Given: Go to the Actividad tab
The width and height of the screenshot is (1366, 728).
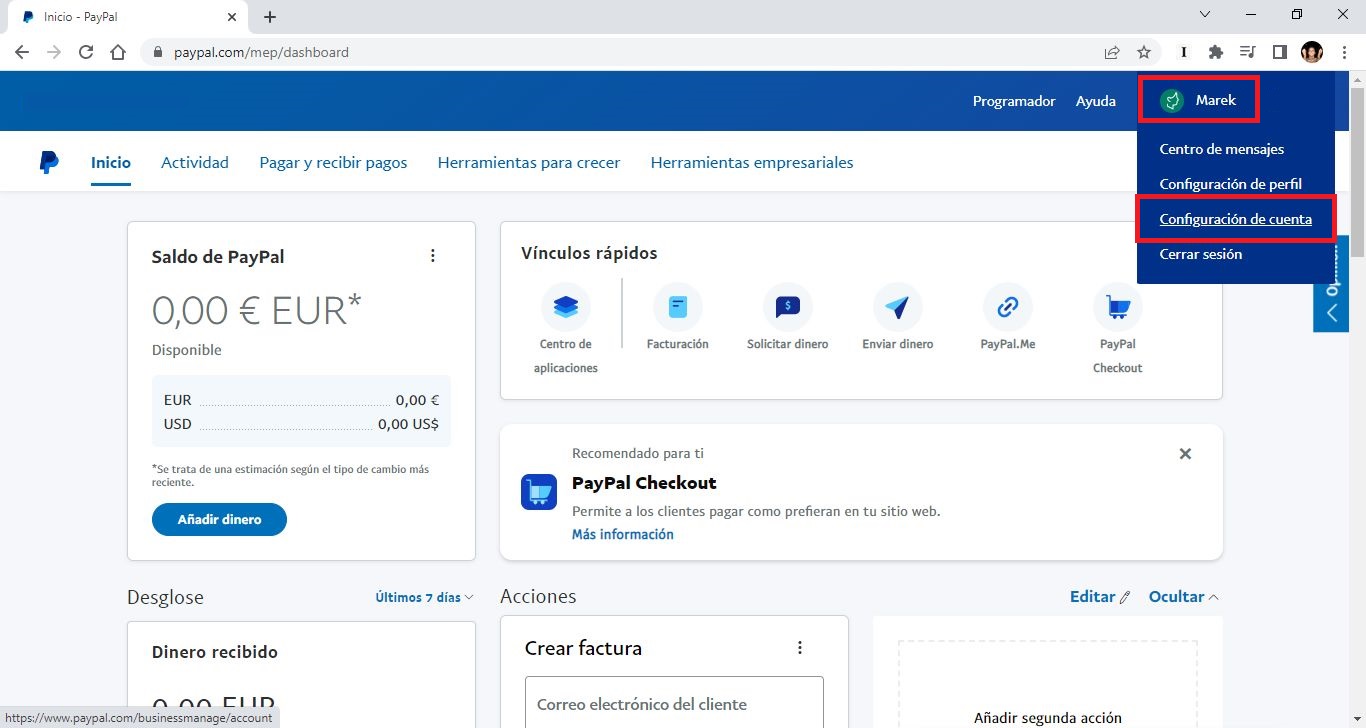Looking at the screenshot, I should click(x=195, y=162).
